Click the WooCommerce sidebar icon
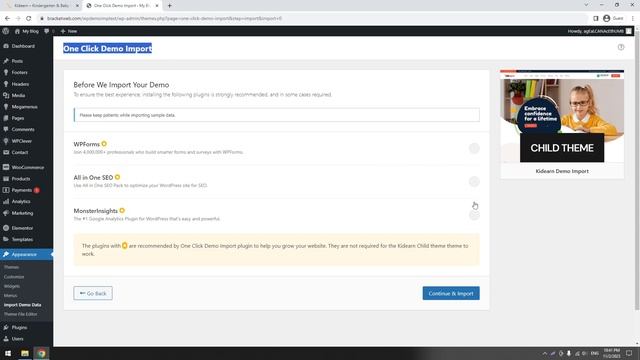 click(x=6, y=167)
